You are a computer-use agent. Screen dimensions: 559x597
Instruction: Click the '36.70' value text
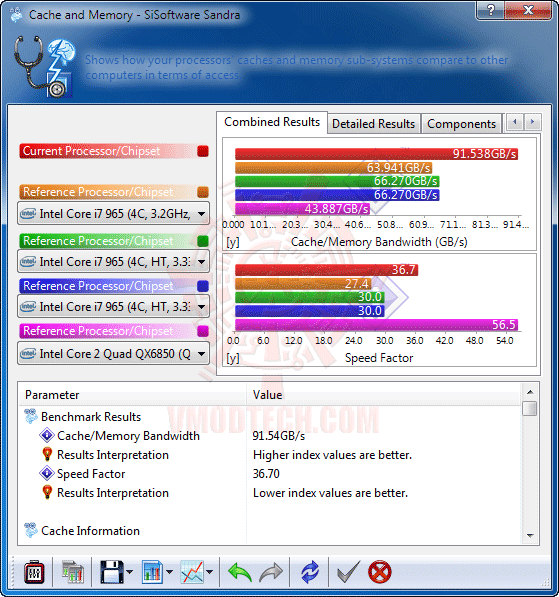tap(266, 474)
